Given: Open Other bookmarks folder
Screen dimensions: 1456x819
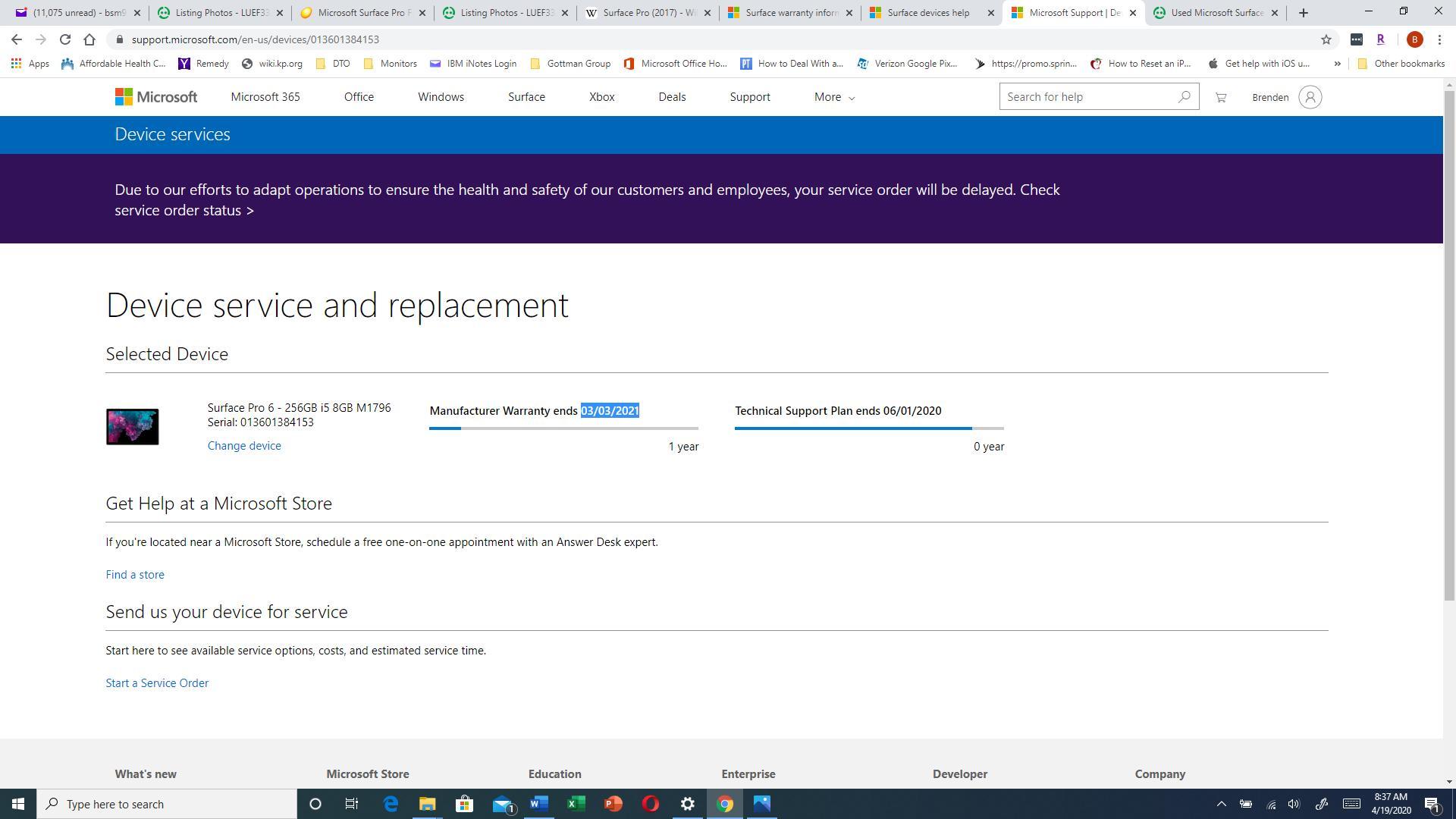Looking at the screenshot, I should 1401,64.
